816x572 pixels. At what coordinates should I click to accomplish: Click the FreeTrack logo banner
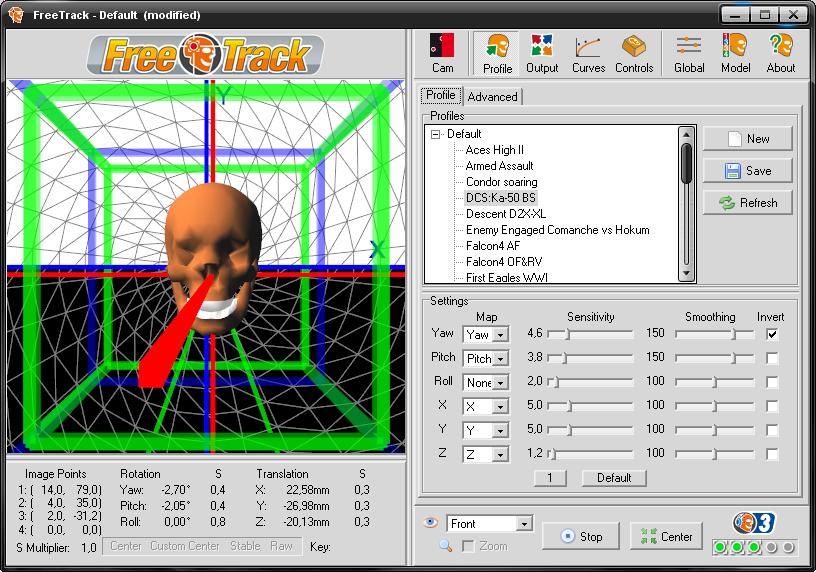(206, 54)
